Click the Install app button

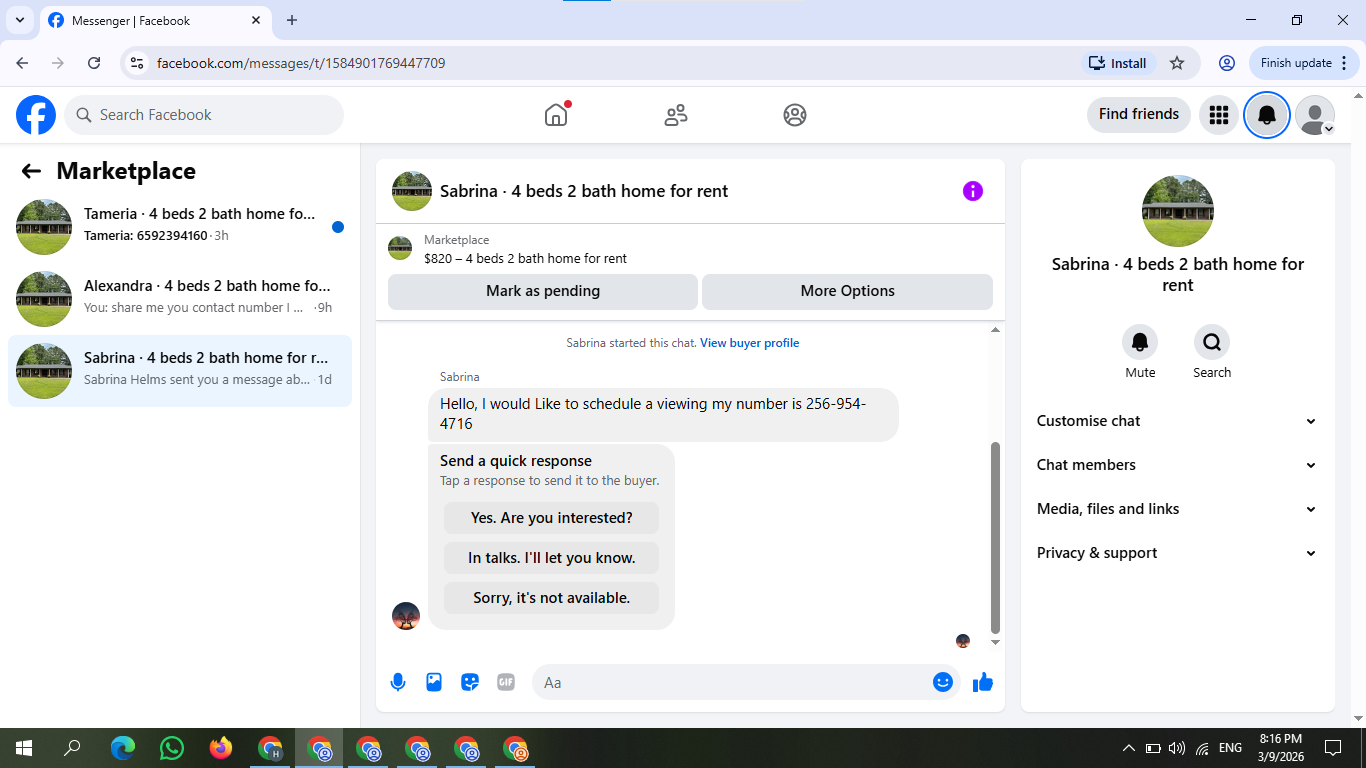point(1118,63)
